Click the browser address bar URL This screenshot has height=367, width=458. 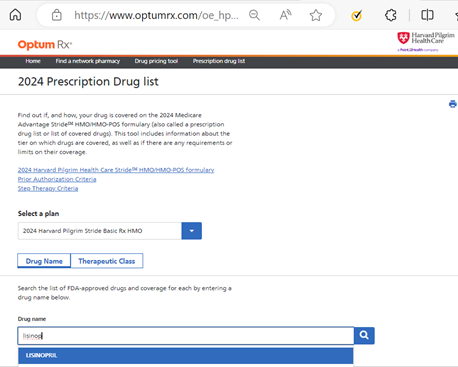[157, 15]
